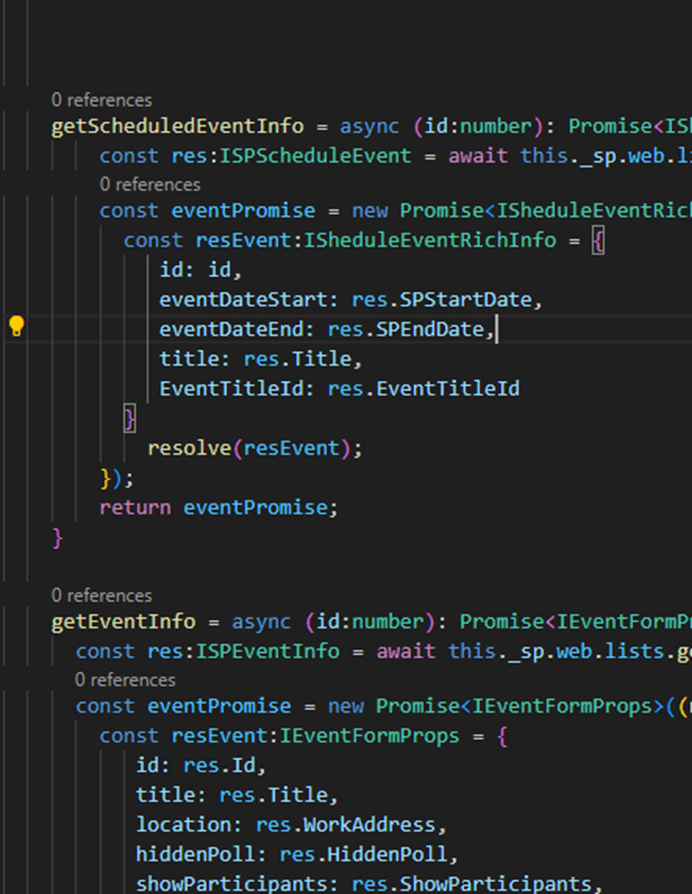Click 'ISPEventInfo' type annotation
This screenshot has height=894, width=692.
coord(267,651)
